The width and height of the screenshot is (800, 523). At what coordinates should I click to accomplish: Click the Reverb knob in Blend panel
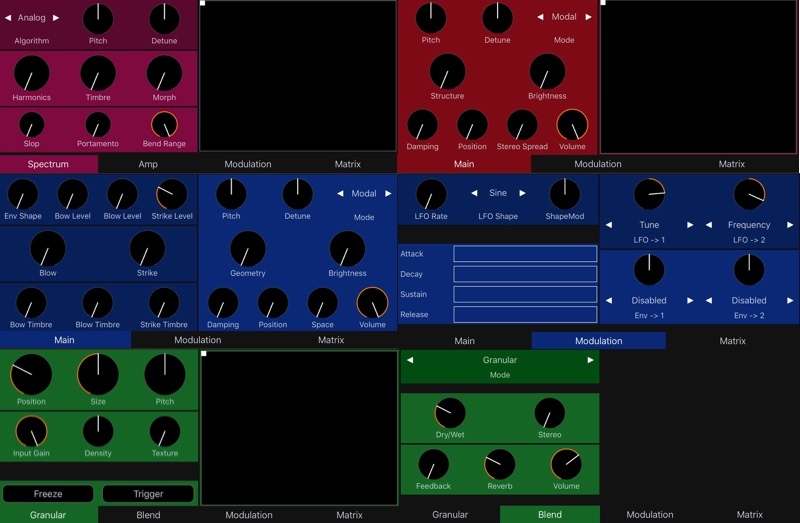tap(499, 465)
